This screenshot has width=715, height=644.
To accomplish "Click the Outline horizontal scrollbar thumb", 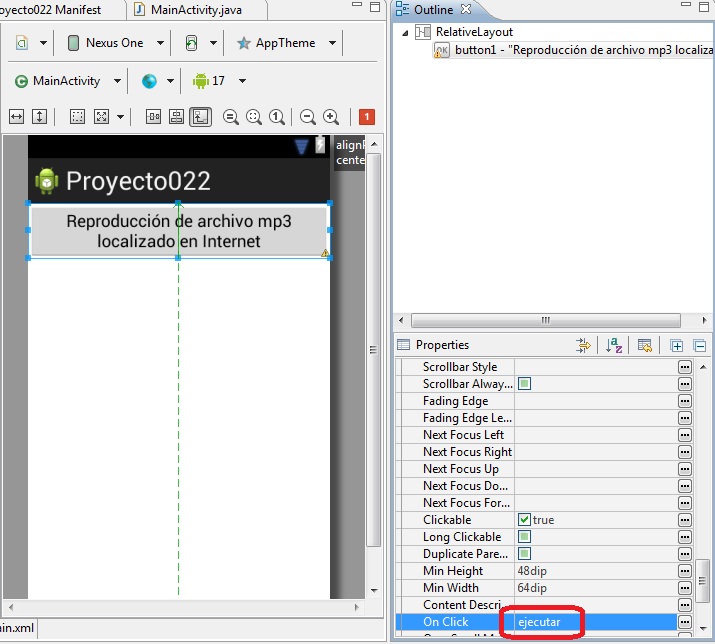I will click(545, 320).
